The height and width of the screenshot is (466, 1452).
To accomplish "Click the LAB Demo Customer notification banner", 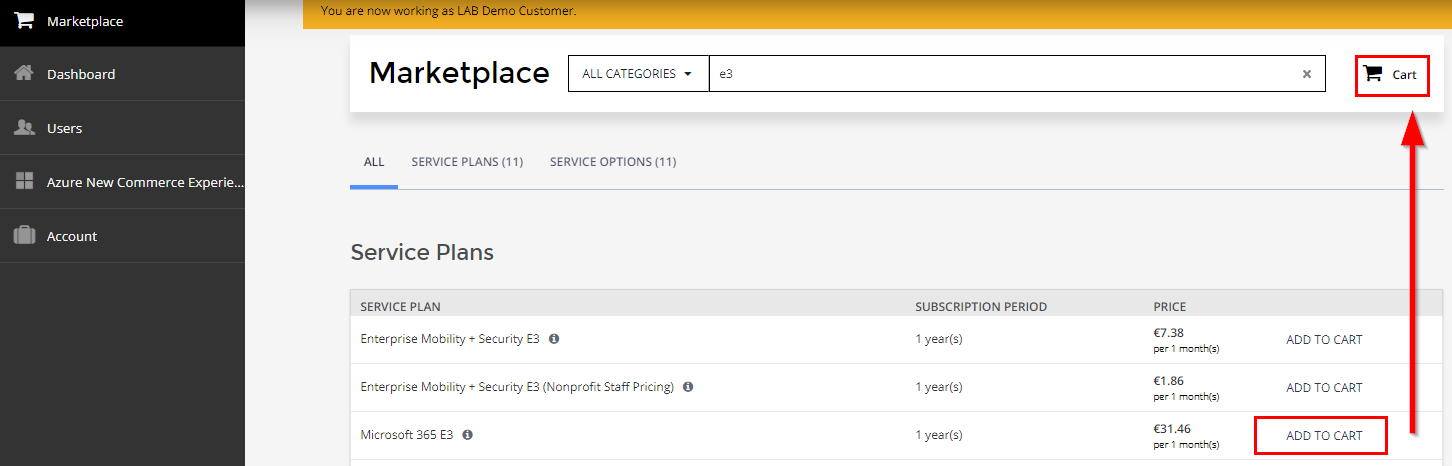I will pos(877,12).
